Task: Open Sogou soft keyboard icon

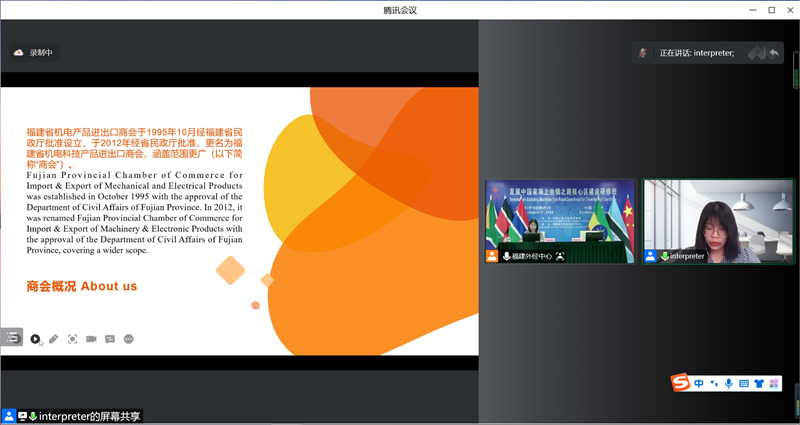Action: (x=744, y=383)
